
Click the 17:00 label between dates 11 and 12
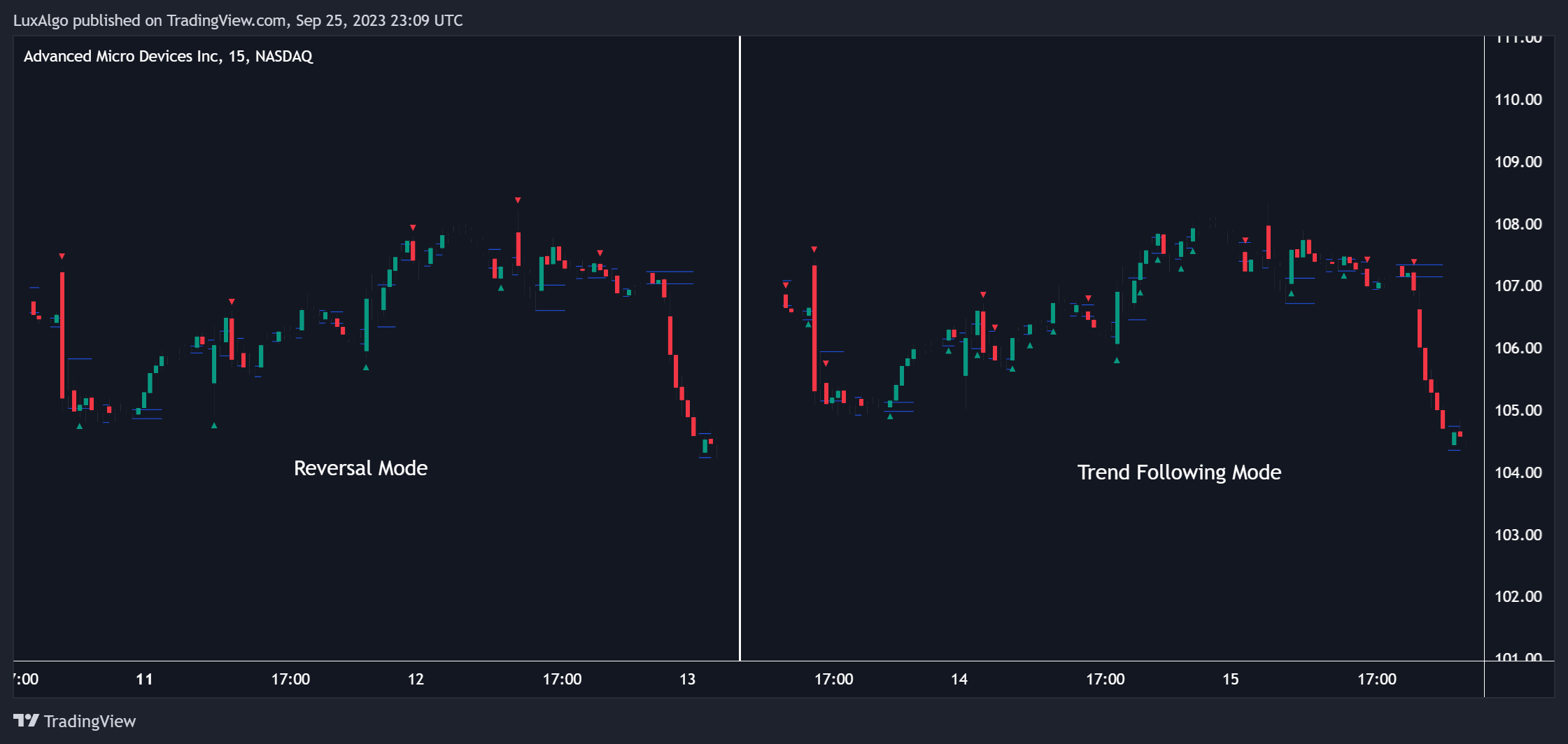click(290, 679)
